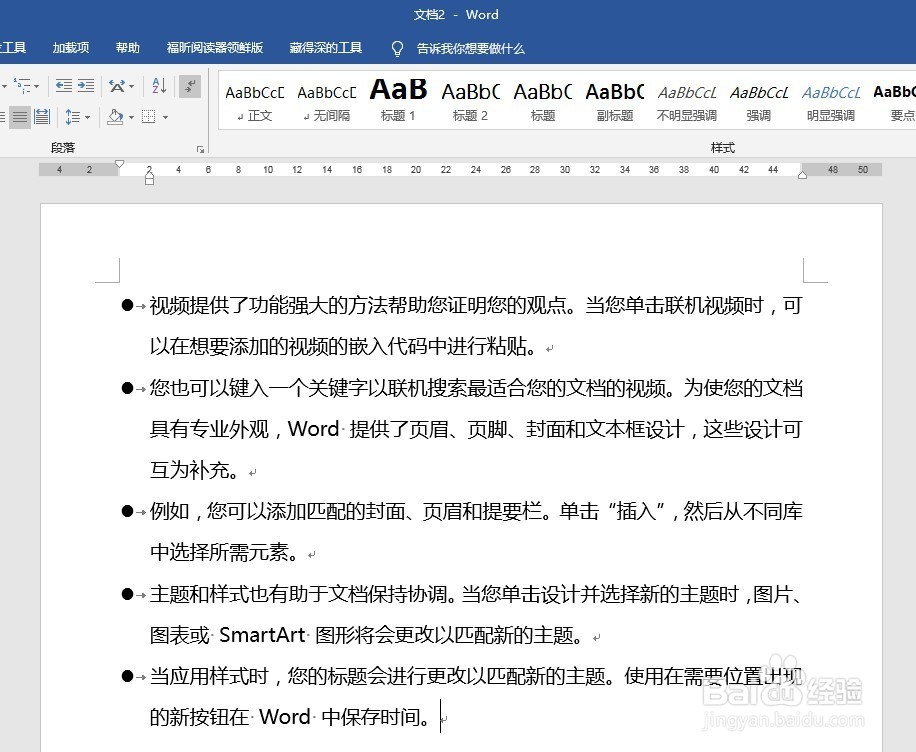This screenshot has height=752, width=916.
Task: Open the paragraph settings dialog launcher
Action: coord(200,150)
